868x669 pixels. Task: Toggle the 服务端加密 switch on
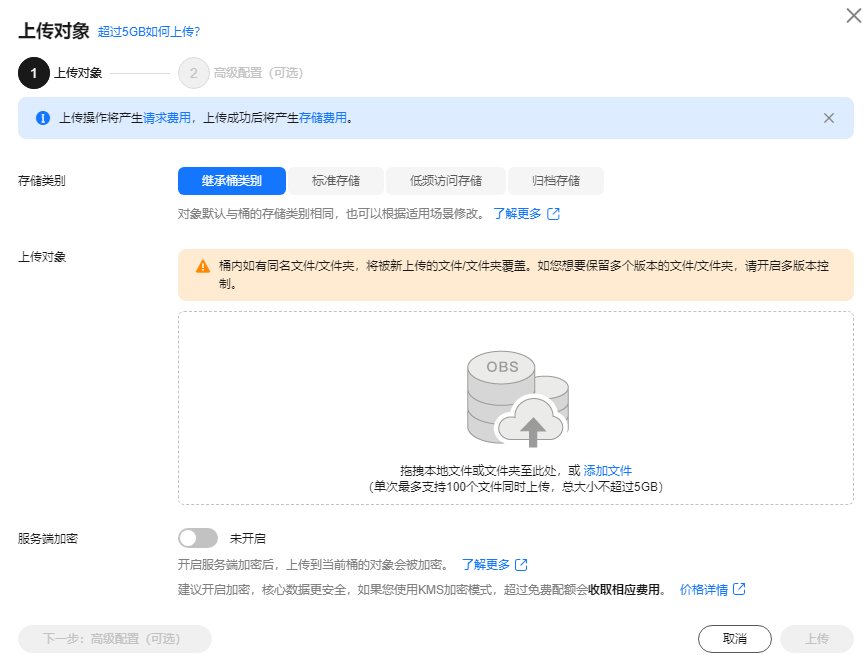pyautogui.click(x=198, y=538)
